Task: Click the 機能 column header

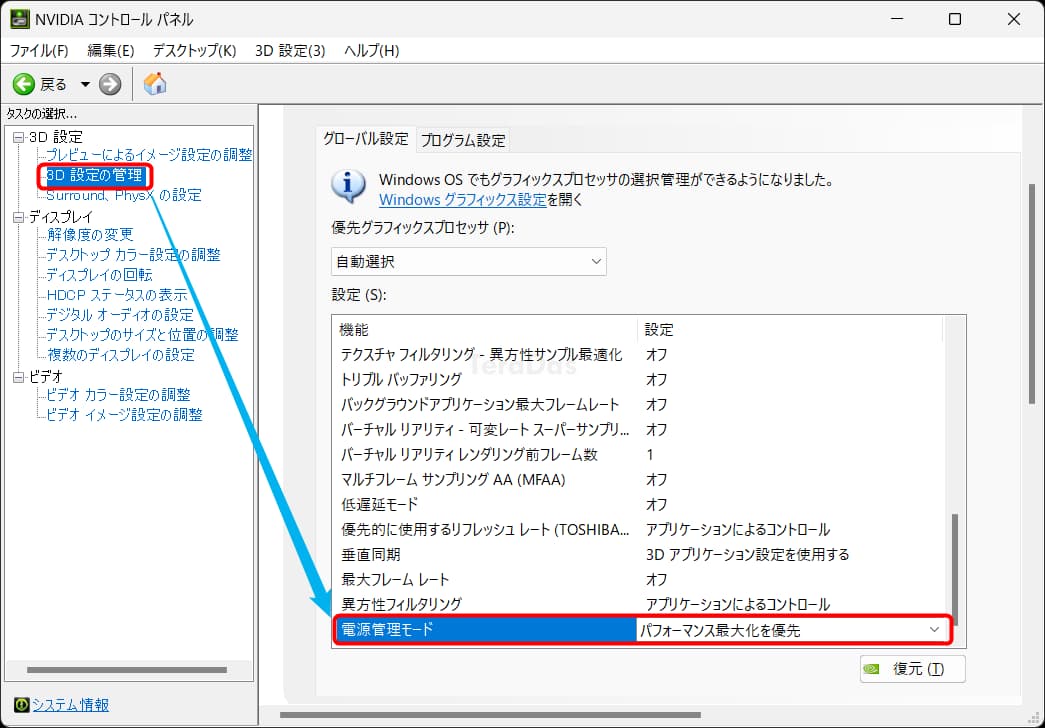Action: 485,329
